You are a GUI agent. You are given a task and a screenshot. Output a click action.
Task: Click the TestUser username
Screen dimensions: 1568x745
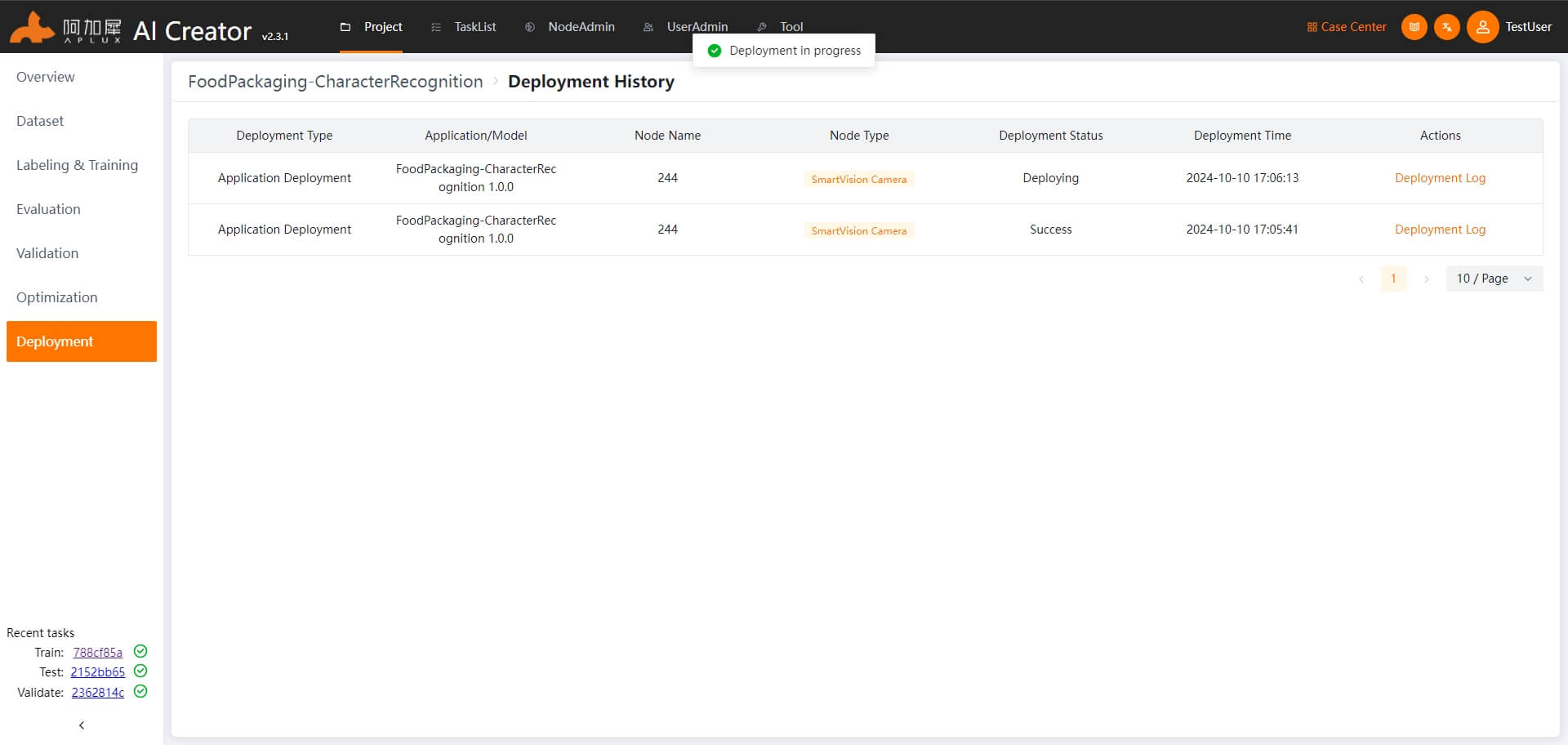point(1528,27)
